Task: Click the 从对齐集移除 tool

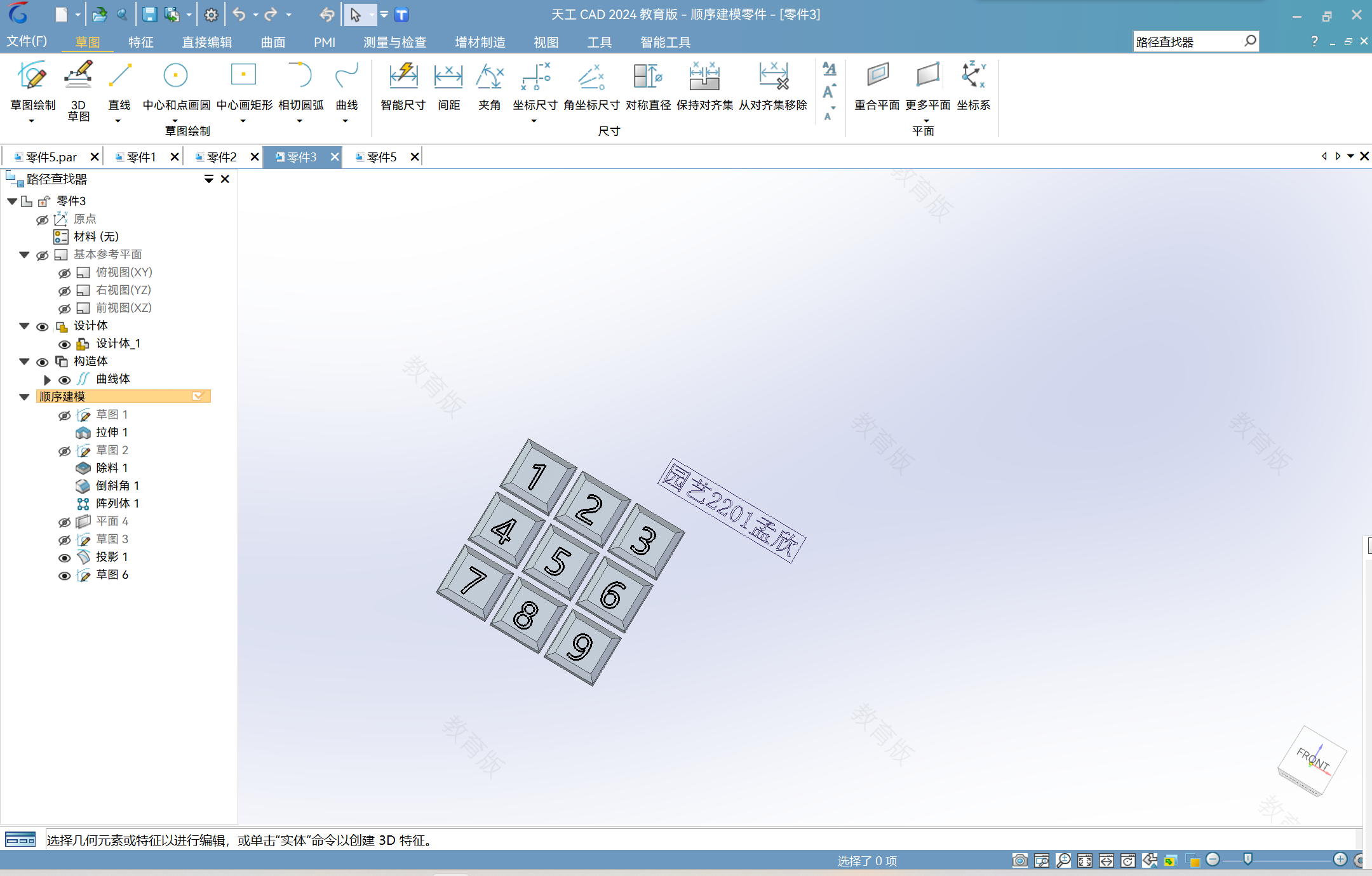Action: pyautogui.click(x=773, y=86)
